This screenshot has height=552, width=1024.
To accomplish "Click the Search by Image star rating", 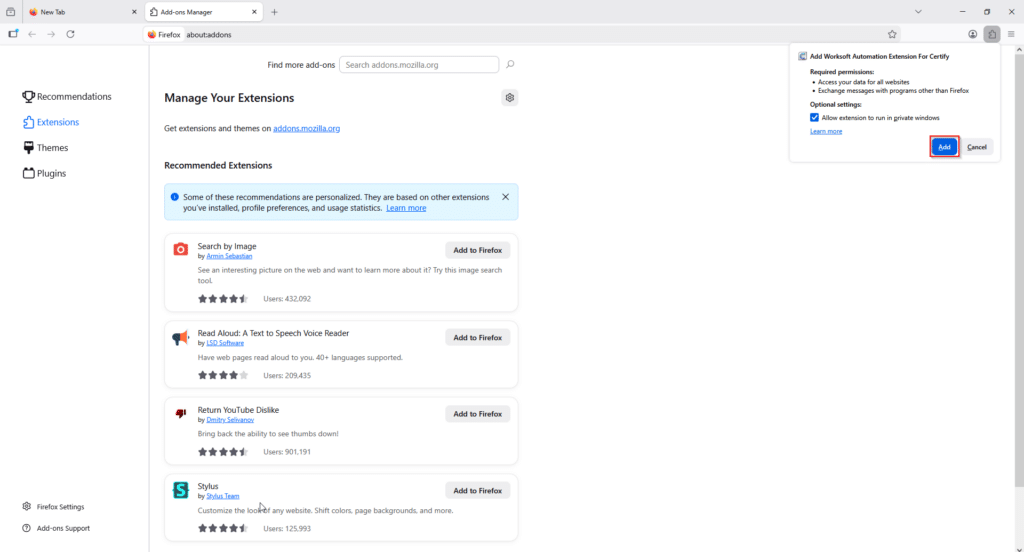I will click(223, 299).
